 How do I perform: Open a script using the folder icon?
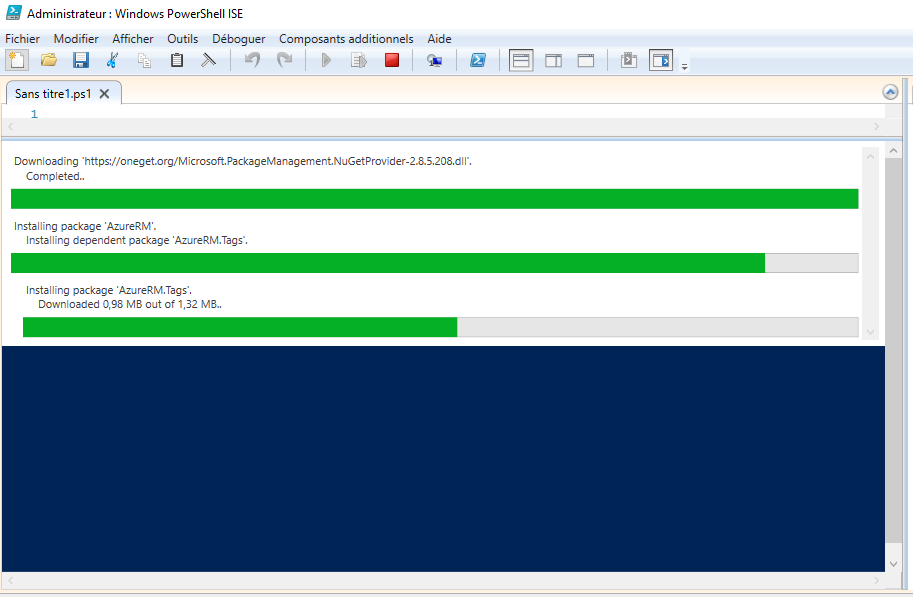point(48,60)
